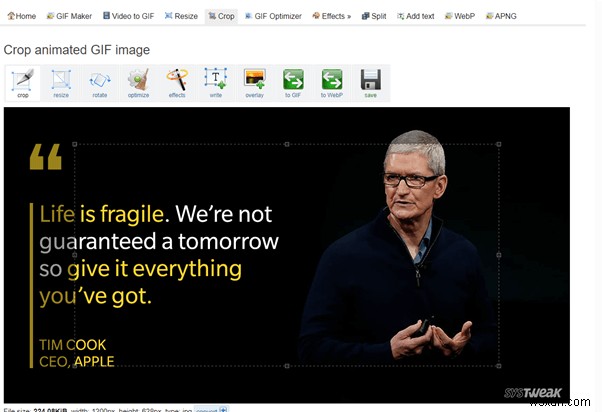The height and width of the screenshot is (412, 602).
Task: Click the top-left crop selection handle
Action: tap(75, 144)
